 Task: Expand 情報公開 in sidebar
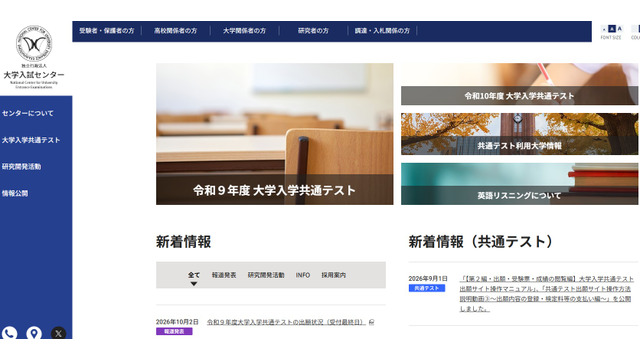pos(15,193)
